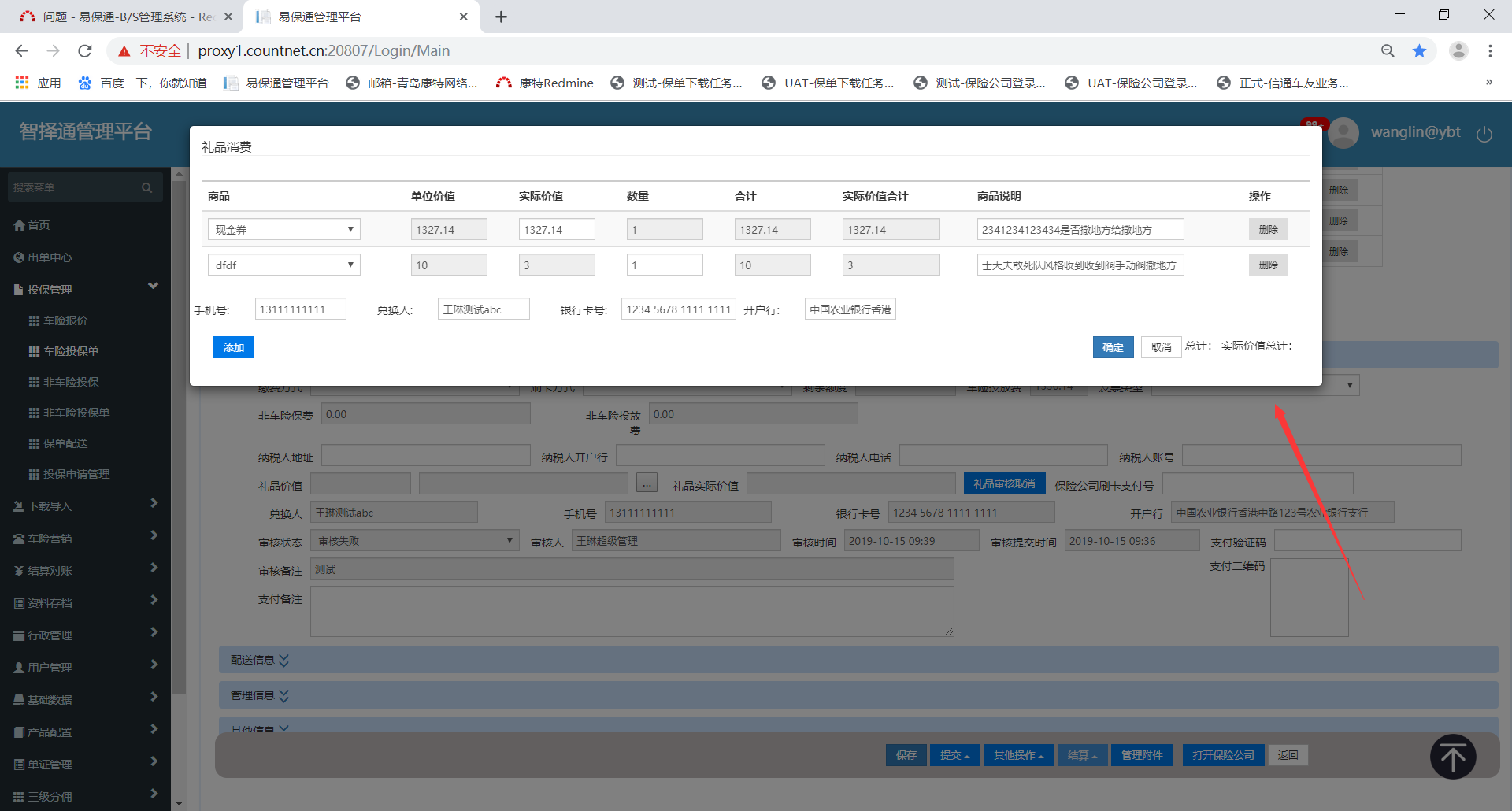Open the dfdf product dropdown
The height and width of the screenshot is (811, 1512).
pos(283,265)
